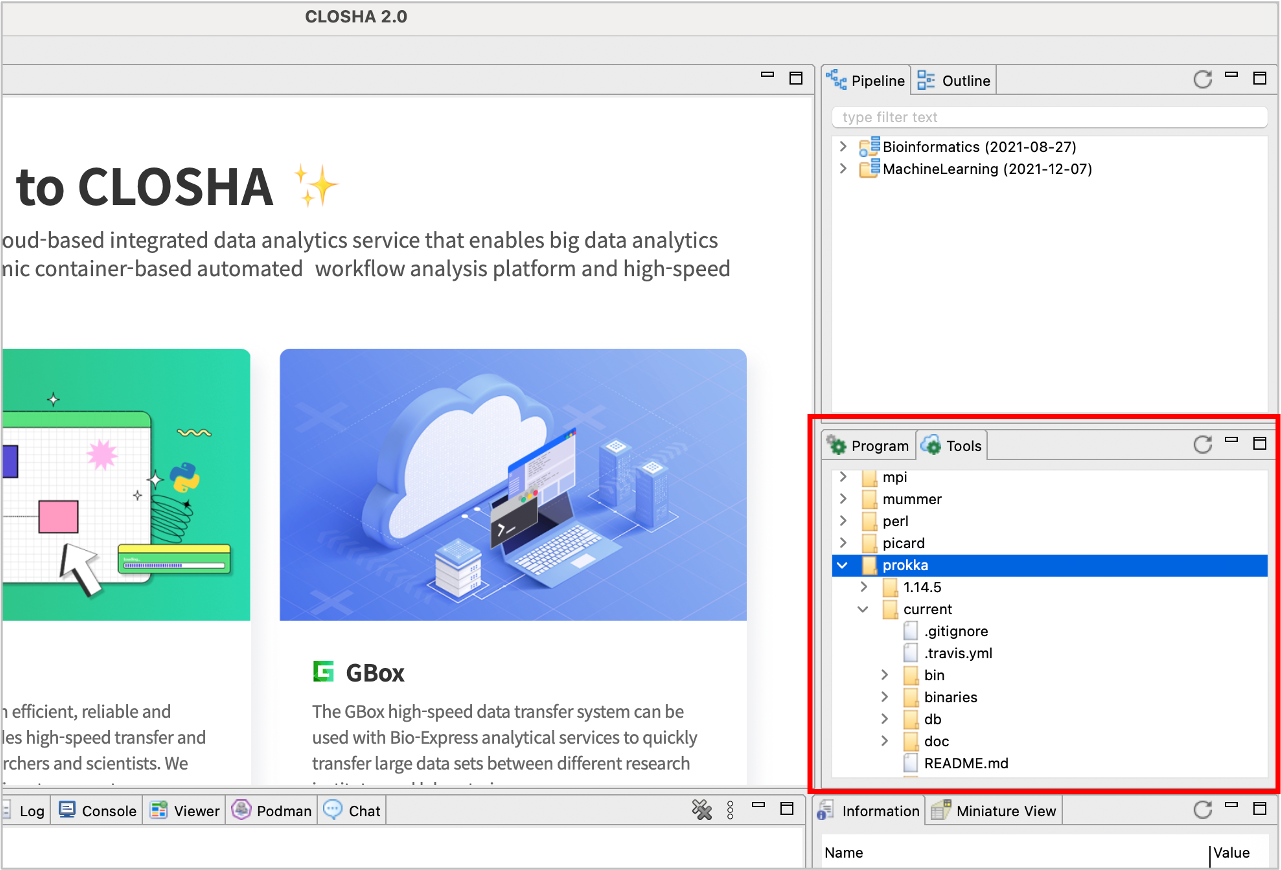The image size is (1281, 870).
Task: Expand the bin folder
Action: click(x=884, y=675)
